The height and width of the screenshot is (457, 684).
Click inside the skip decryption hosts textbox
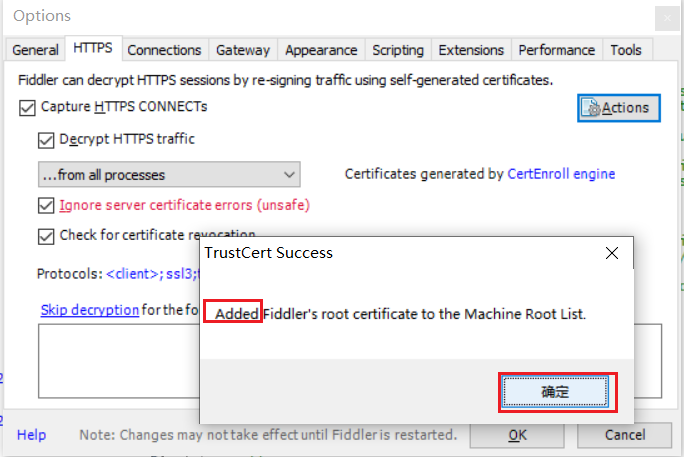(119, 361)
